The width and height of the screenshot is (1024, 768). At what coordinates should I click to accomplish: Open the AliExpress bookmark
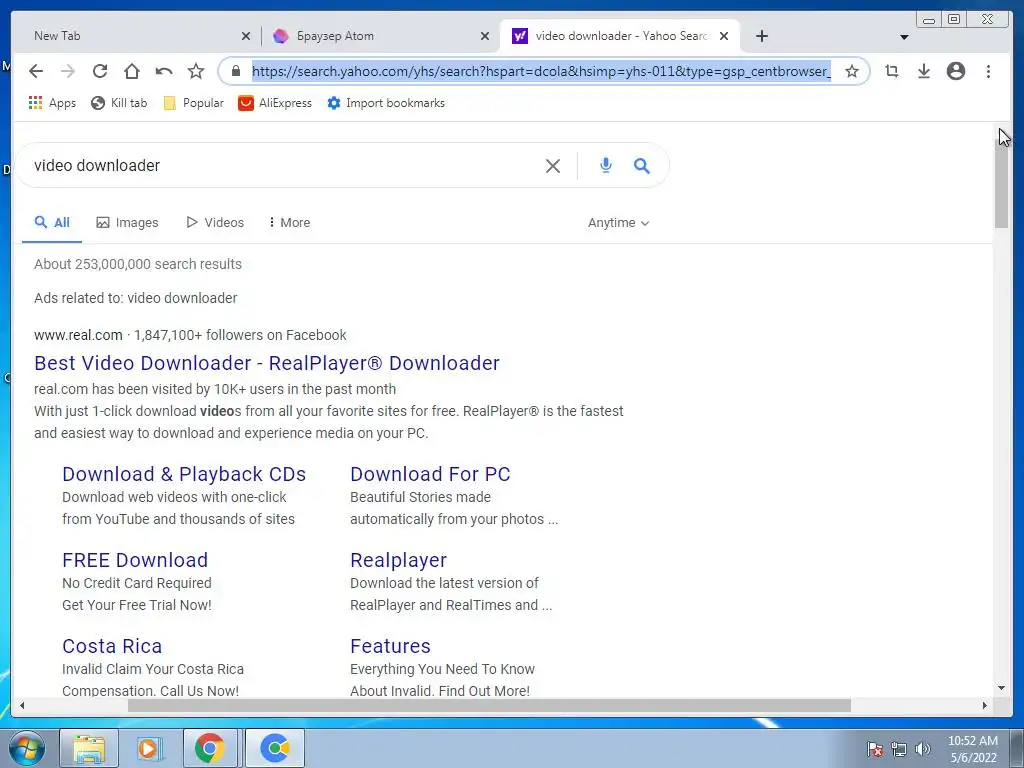[x=275, y=103]
